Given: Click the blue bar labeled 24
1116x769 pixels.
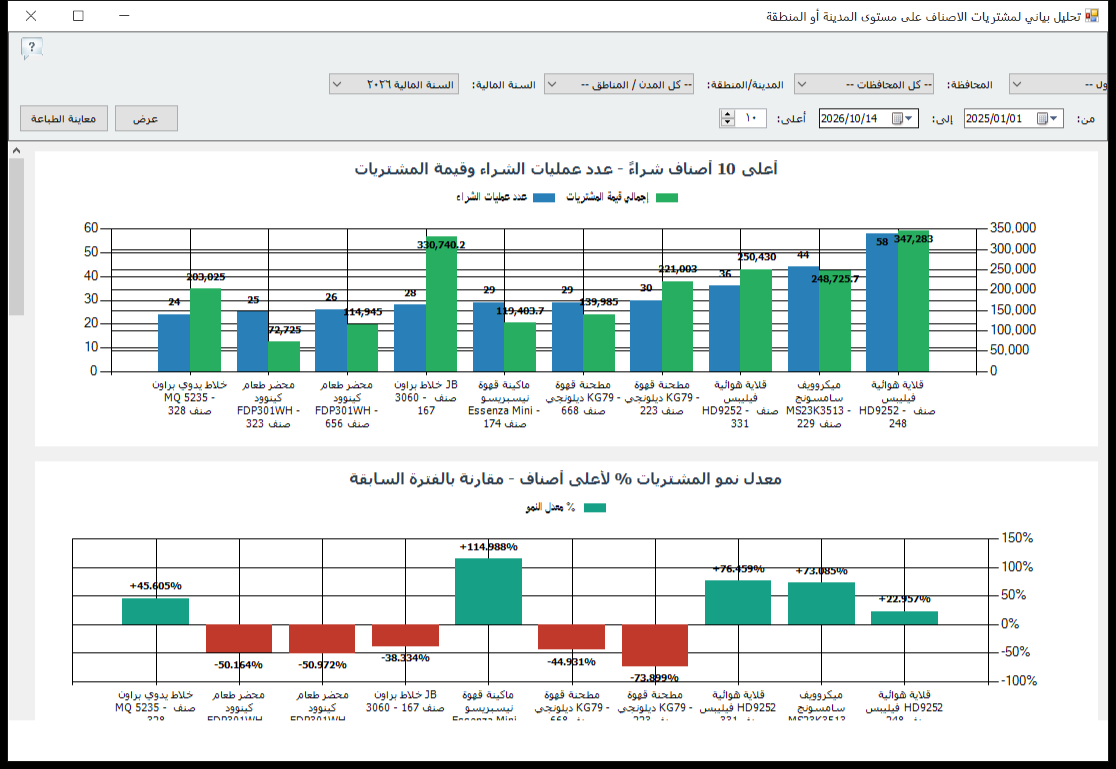Looking at the screenshot, I should coord(174,343).
